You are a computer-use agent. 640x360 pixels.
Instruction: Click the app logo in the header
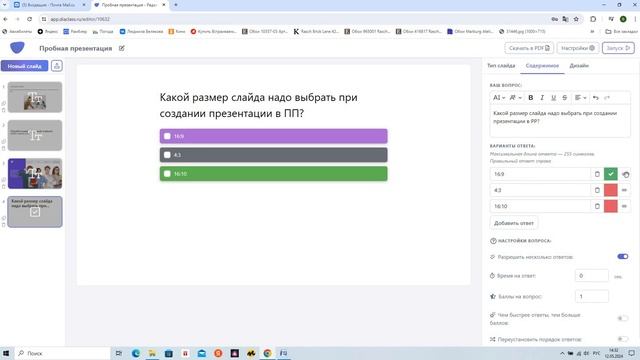tap(17, 48)
